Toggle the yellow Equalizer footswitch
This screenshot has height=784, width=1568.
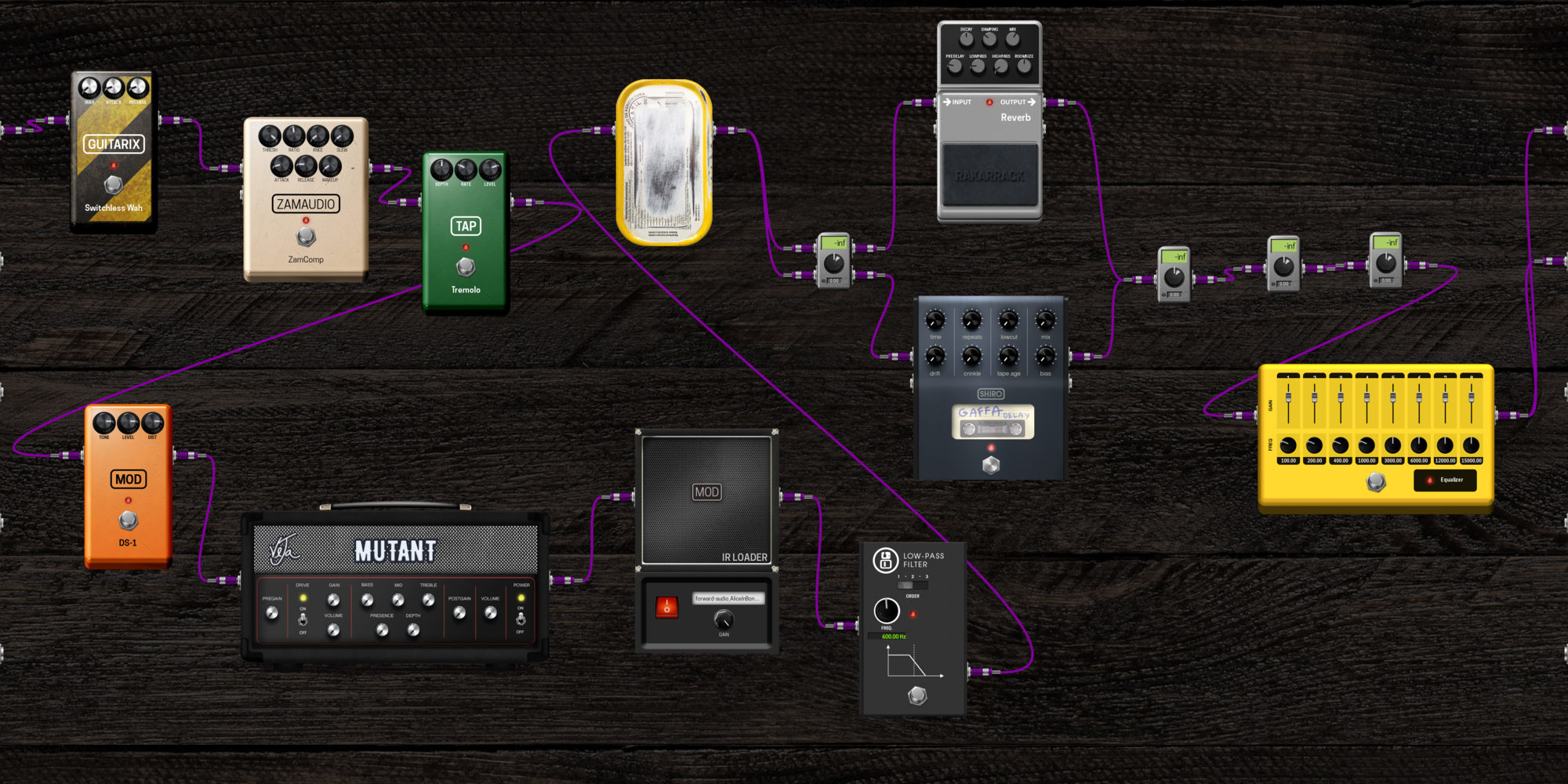point(1376,482)
